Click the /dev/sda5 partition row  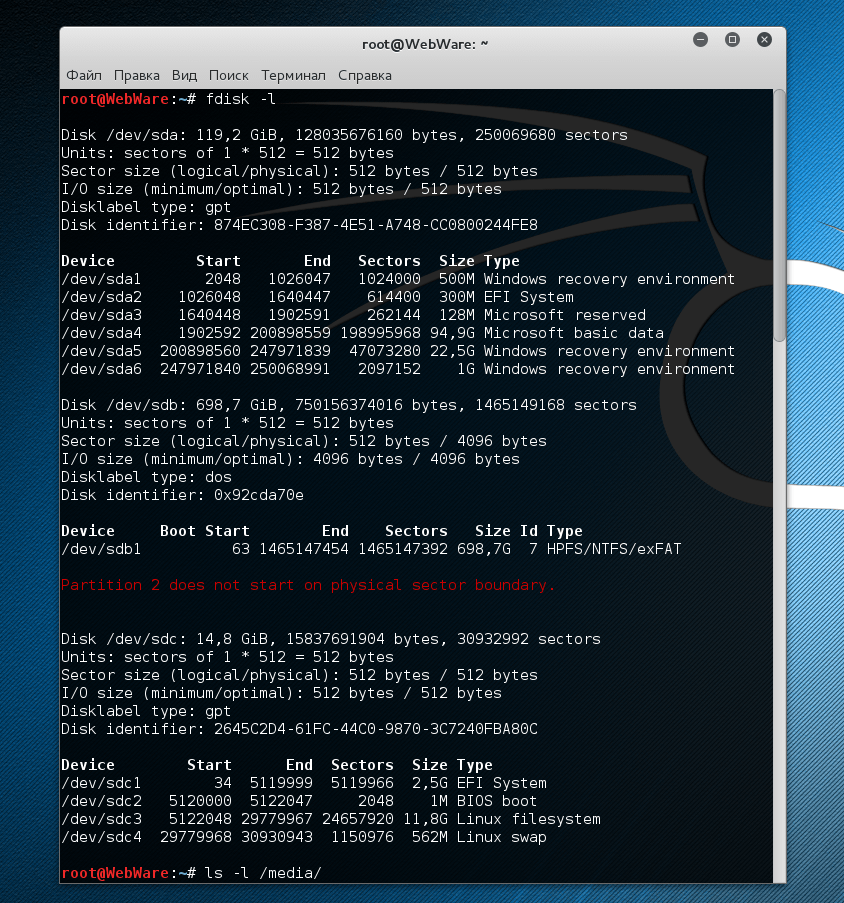click(398, 351)
